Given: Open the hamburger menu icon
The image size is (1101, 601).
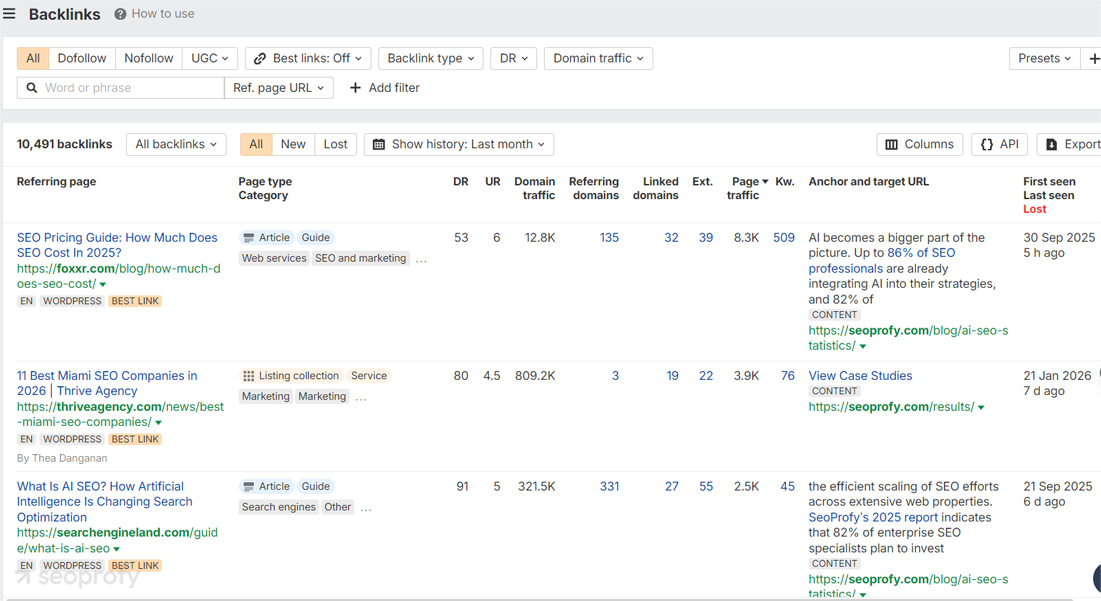Looking at the screenshot, I should point(9,14).
